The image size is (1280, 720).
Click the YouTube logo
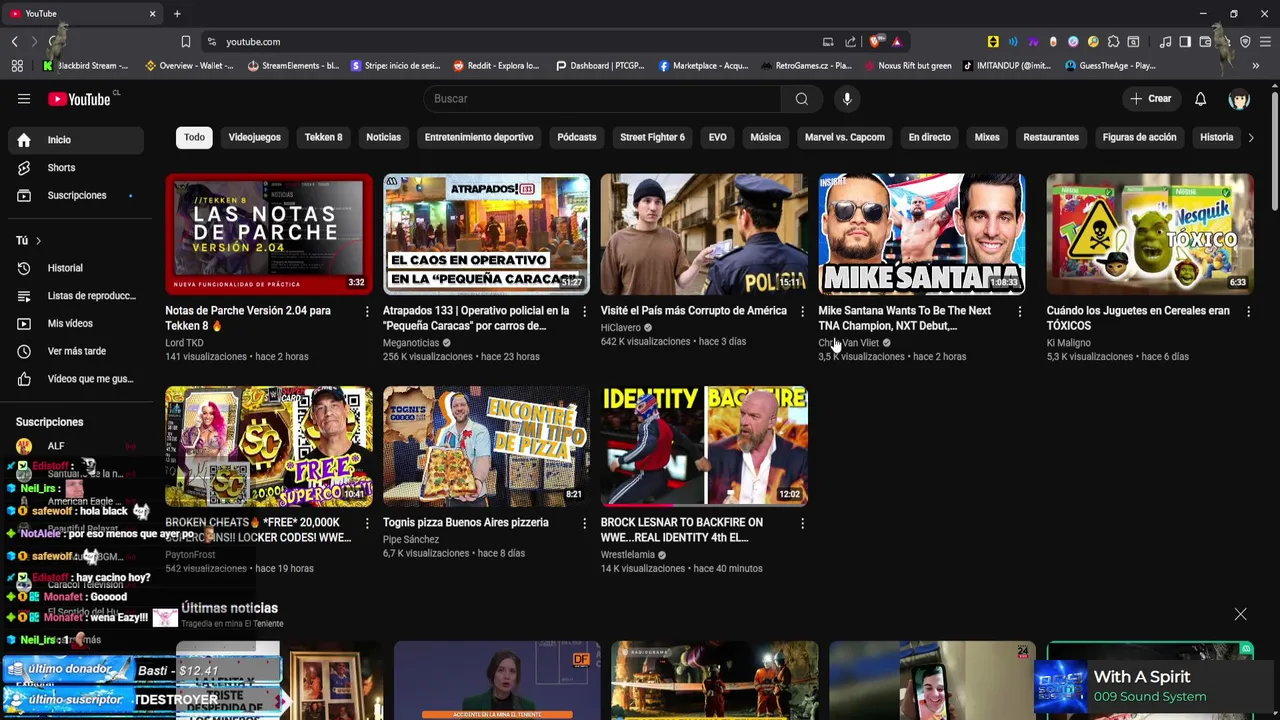[x=79, y=99]
